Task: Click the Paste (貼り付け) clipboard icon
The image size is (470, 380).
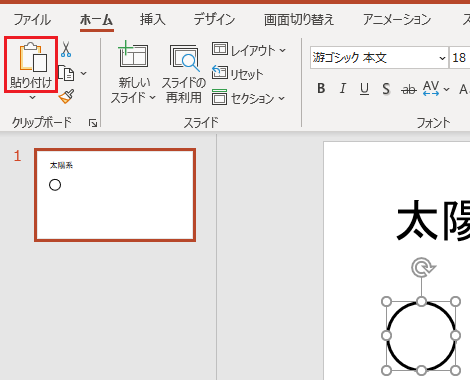Action: [33, 57]
